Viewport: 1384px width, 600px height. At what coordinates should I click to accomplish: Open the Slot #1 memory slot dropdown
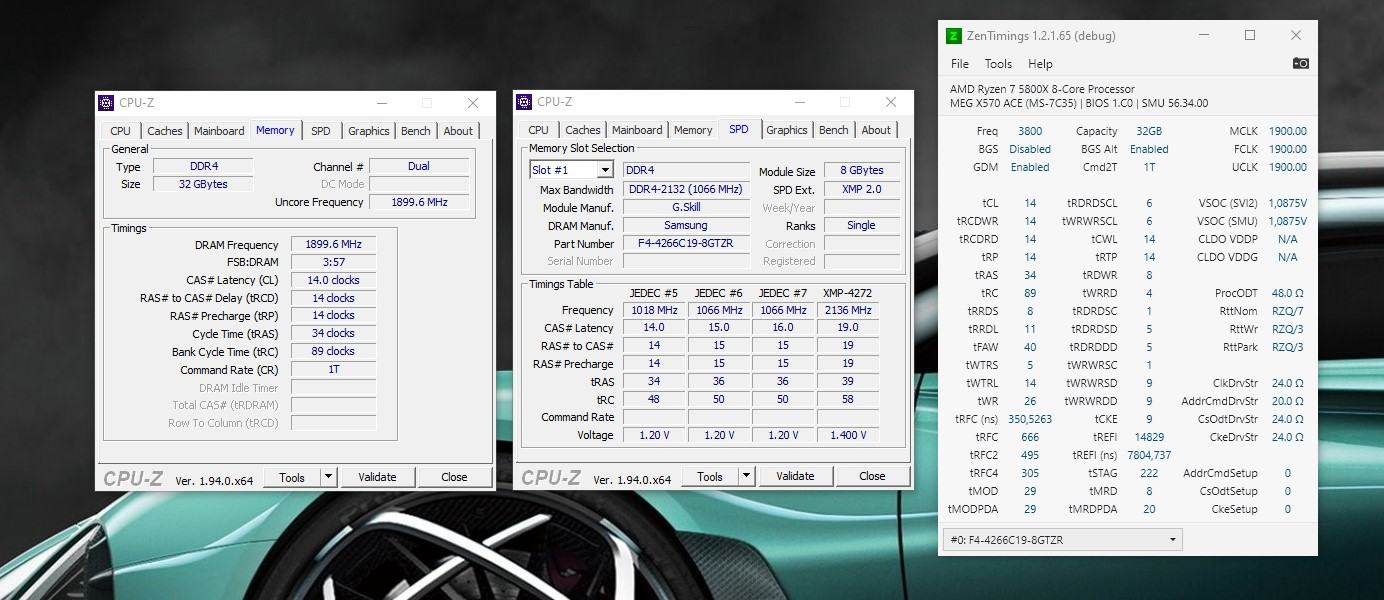[x=571, y=170]
